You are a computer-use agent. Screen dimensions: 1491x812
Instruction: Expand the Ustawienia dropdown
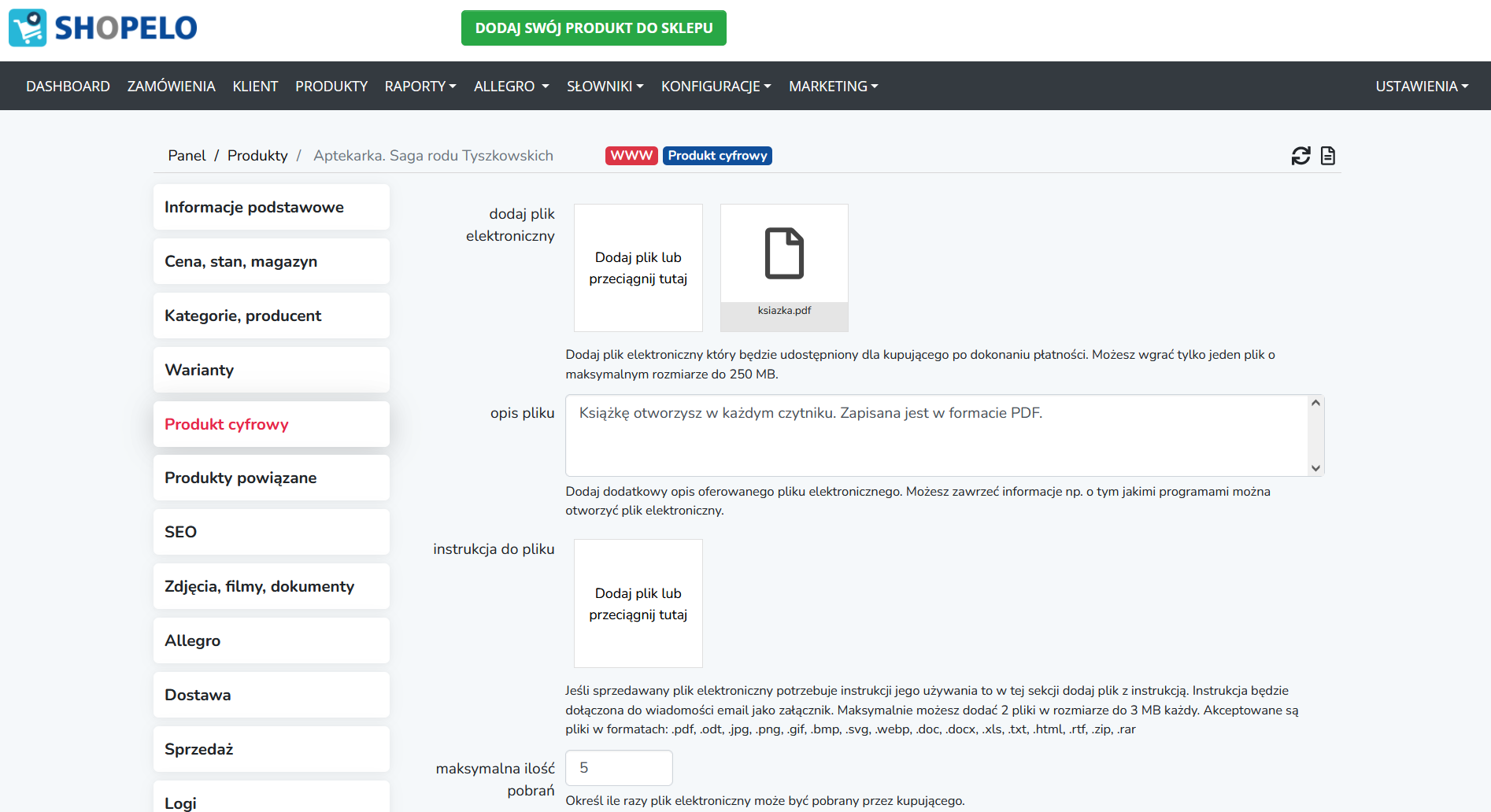click(1422, 87)
